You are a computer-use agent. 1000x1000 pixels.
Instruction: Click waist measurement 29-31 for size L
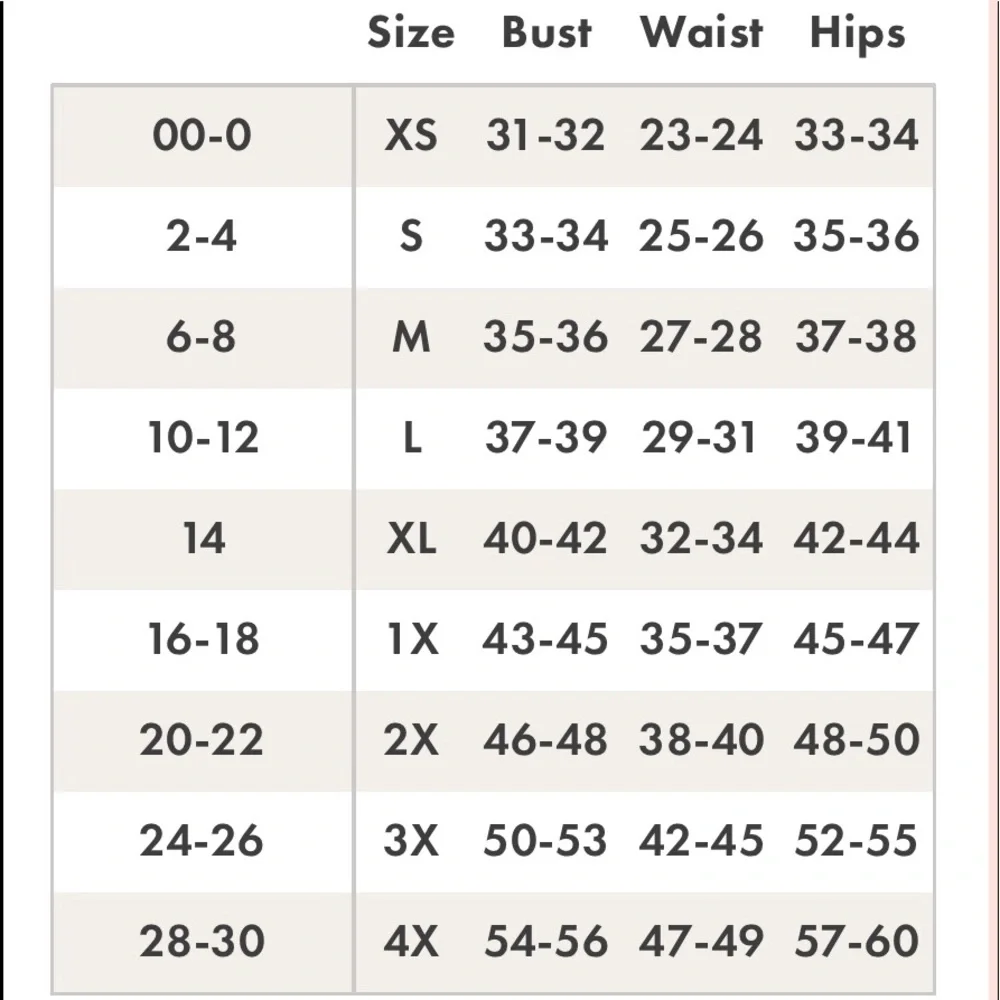[x=701, y=438]
